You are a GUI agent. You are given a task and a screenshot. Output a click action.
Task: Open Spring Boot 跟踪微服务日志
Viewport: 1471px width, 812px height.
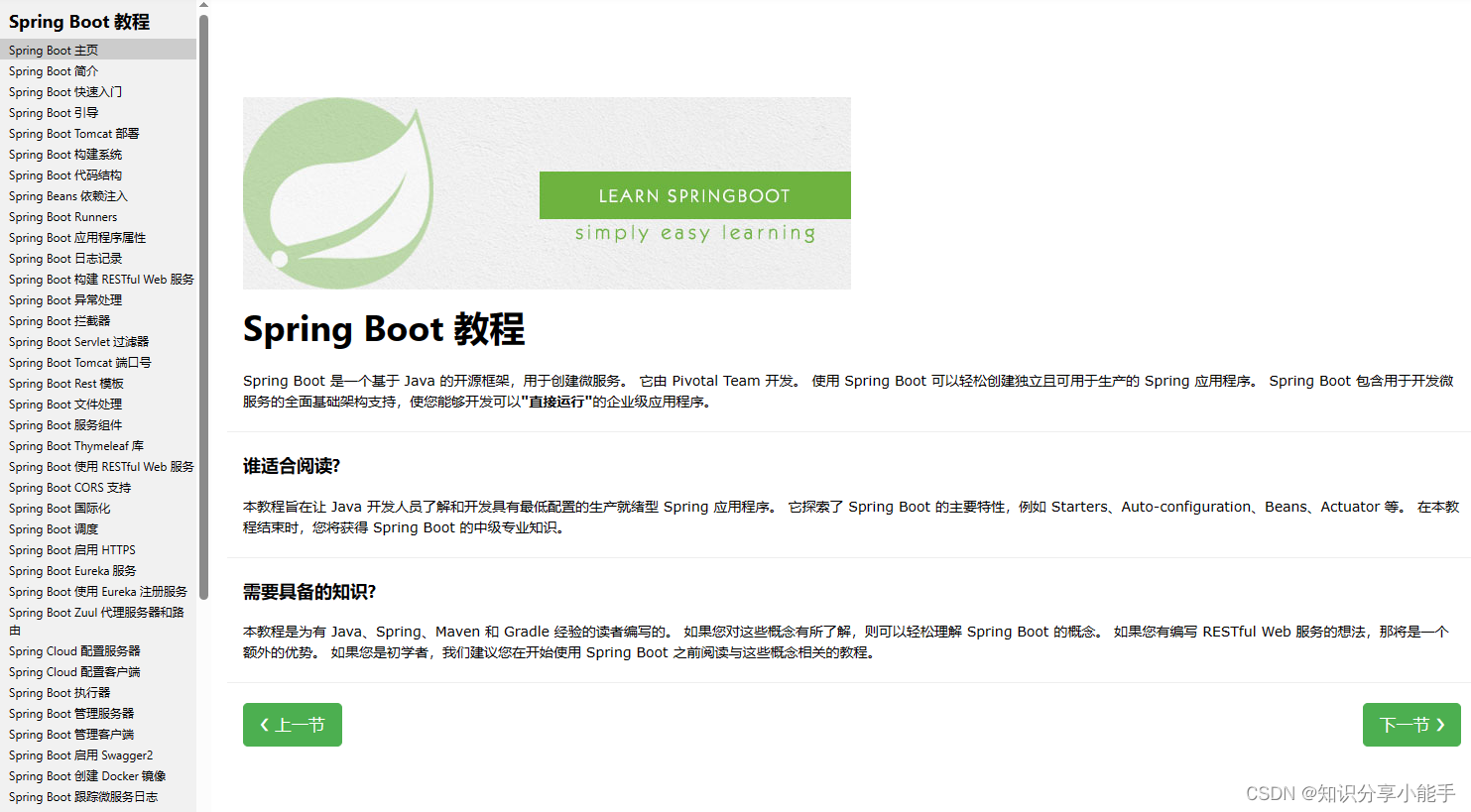click(83, 796)
